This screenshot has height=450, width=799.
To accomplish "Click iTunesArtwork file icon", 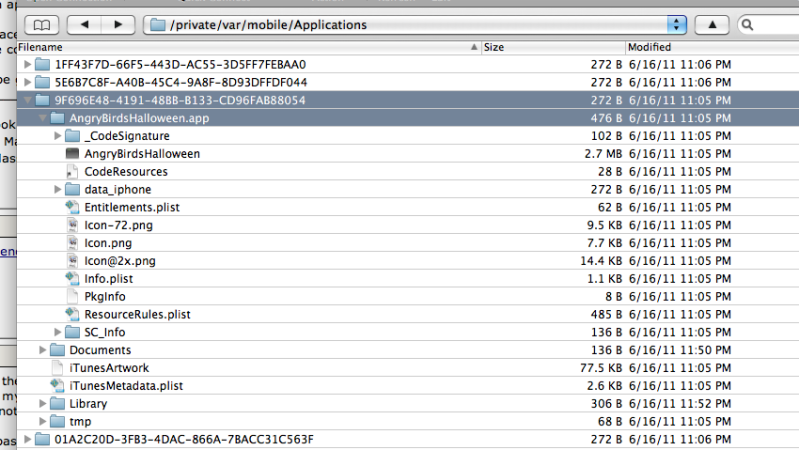I will 57,367.
